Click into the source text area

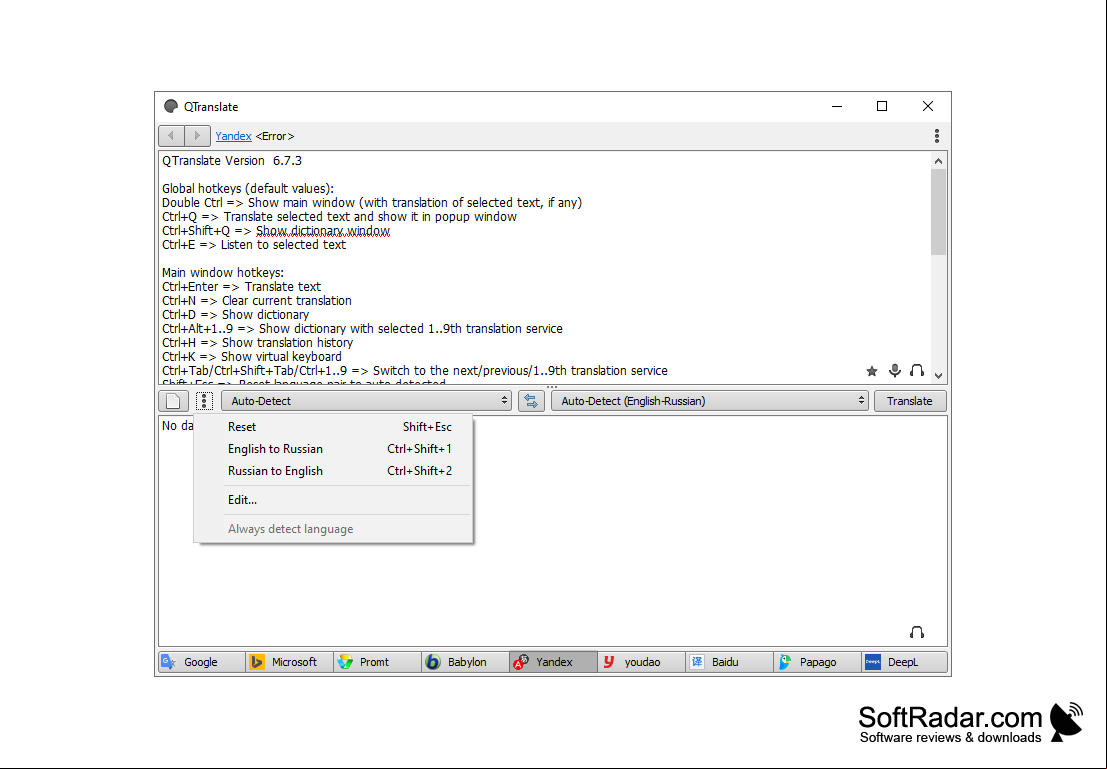(544, 268)
